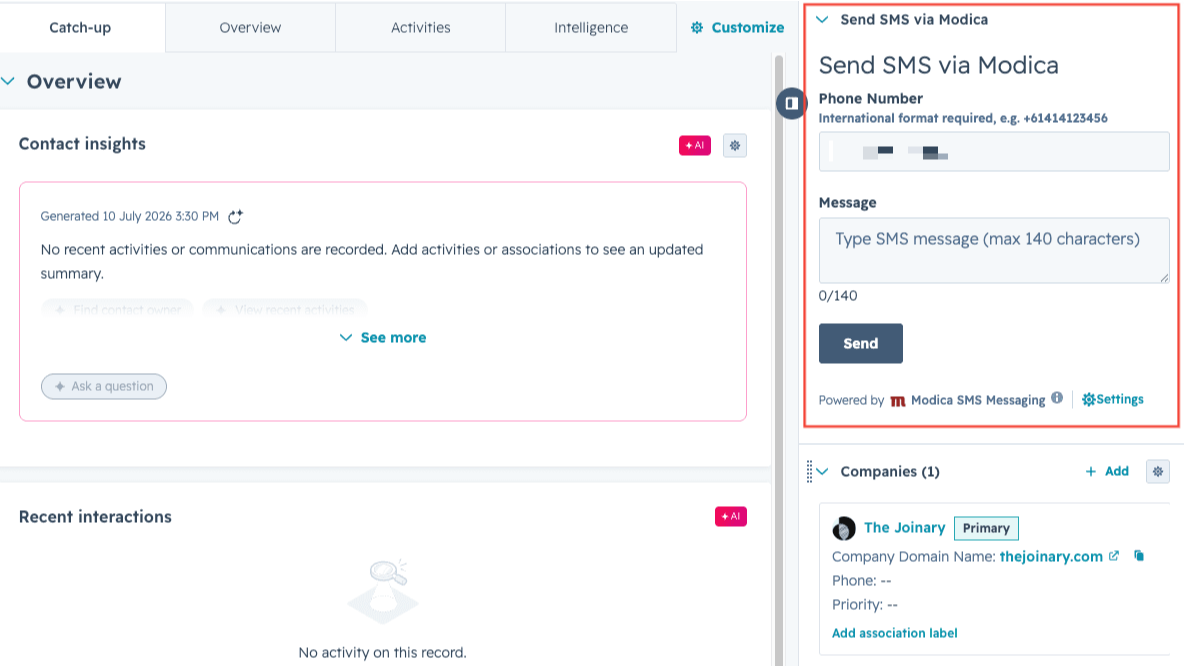Collapse the Overview section chevron
1184x666 pixels.
tap(8, 81)
